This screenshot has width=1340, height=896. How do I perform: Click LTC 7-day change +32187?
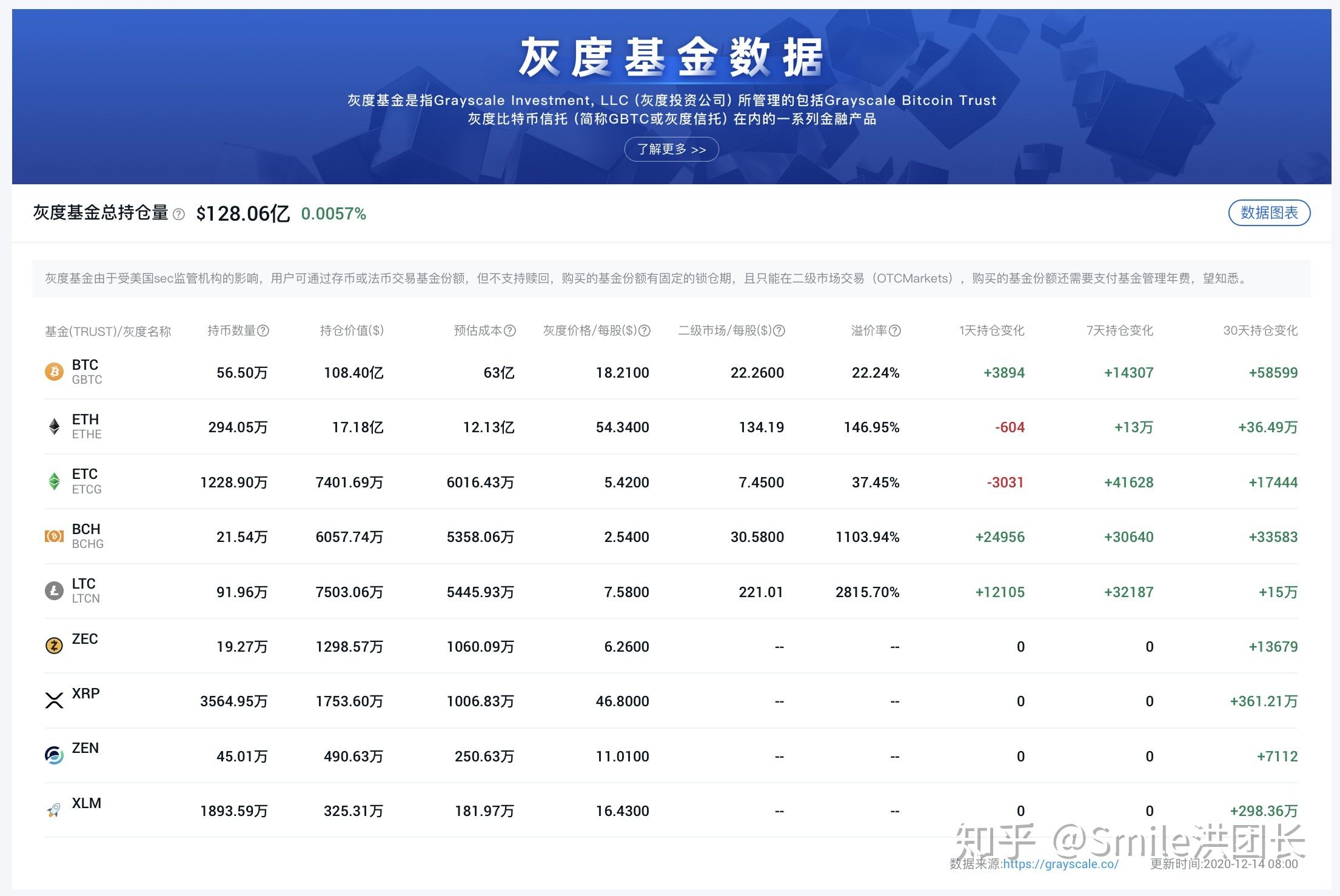pyautogui.click(x=1129, y=592)
